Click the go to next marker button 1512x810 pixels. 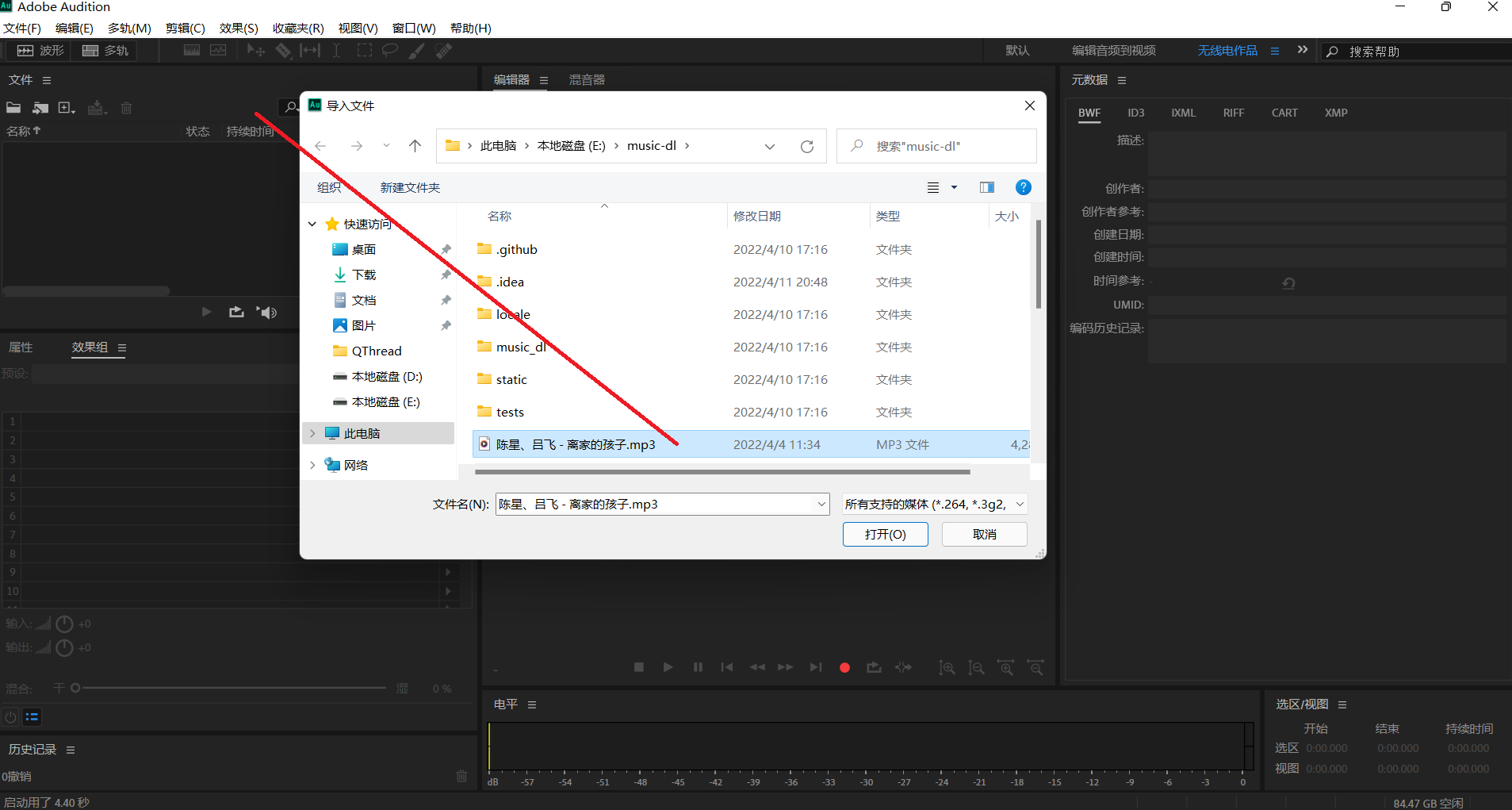816,667
